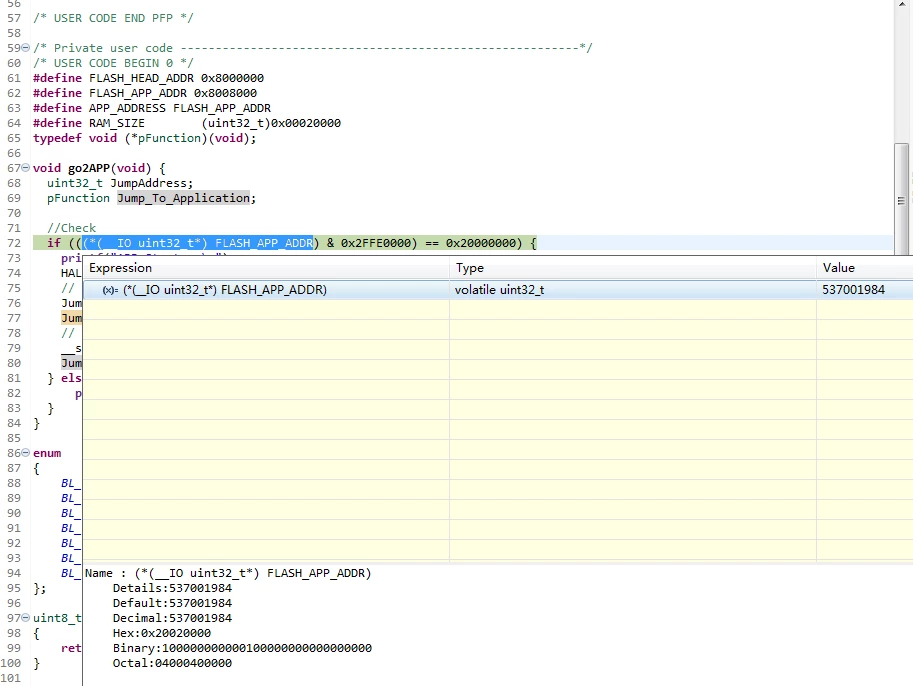The height and width of the screenshot is (686, 913).
Task: Collapse the function fold at line 97
Action: 26,618
